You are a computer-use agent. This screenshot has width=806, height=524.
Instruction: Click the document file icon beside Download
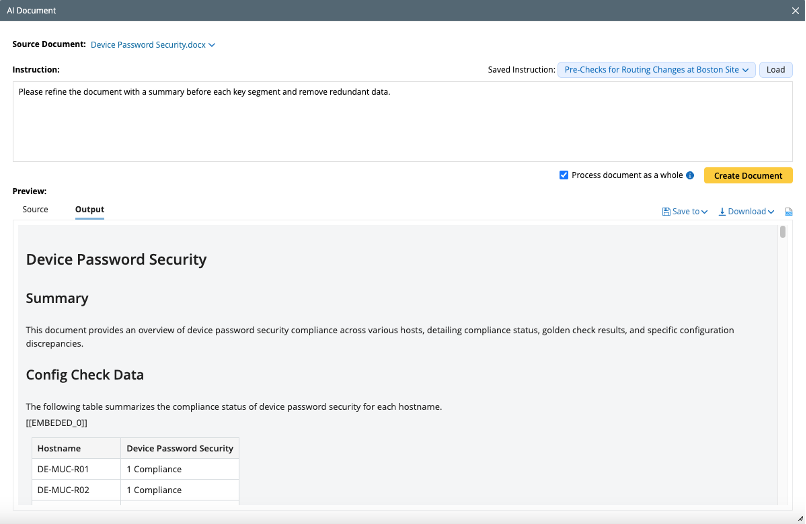(x=789, y=211)
